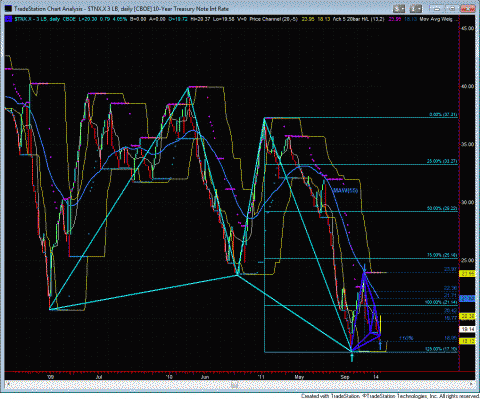Image resolution: width=480 pixels, height=399 pixels.
Task: Click the 23.97 dashed level label
Action: [x=450, y=269]
